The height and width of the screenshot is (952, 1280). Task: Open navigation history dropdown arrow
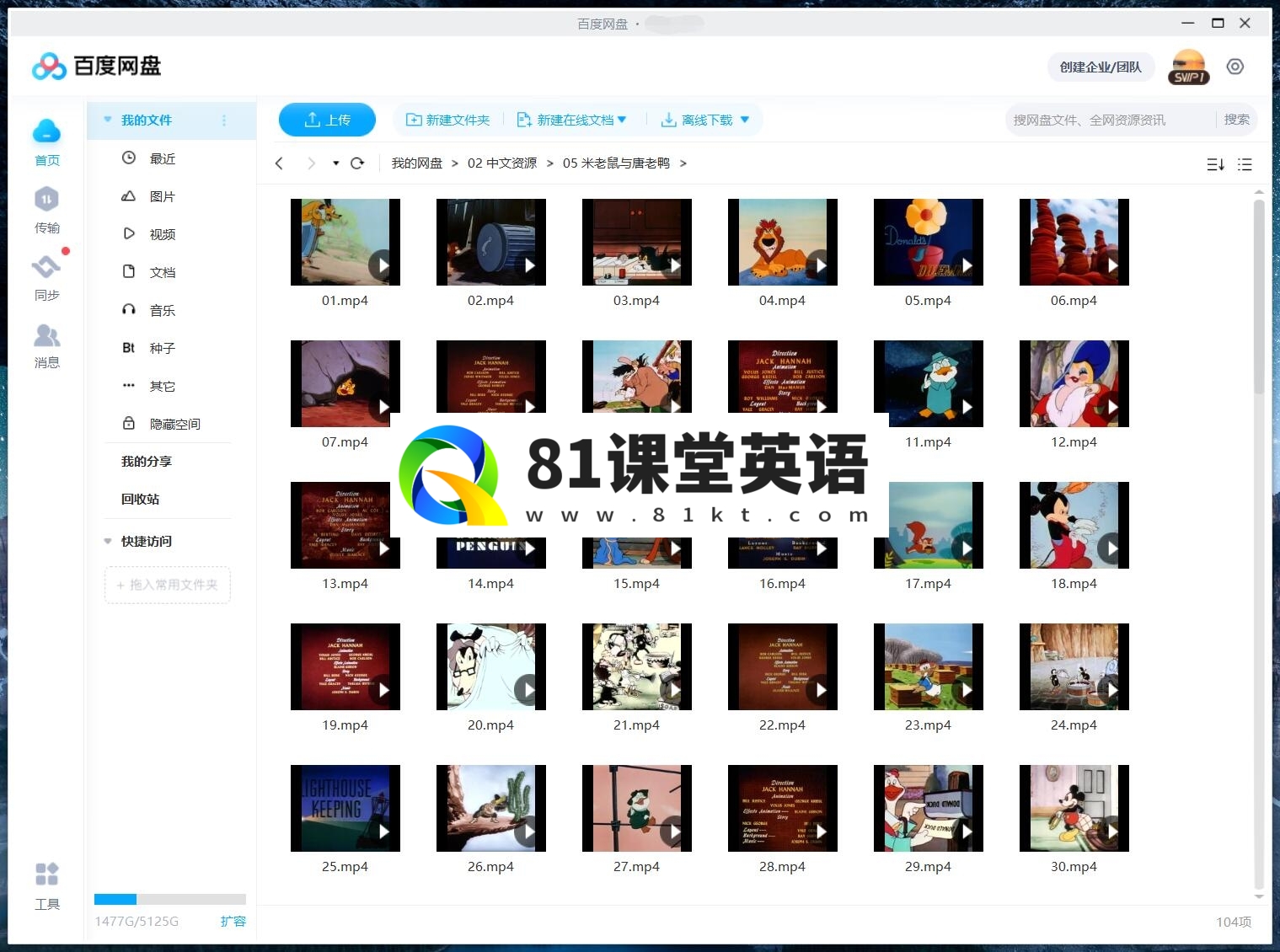[335, 163]
